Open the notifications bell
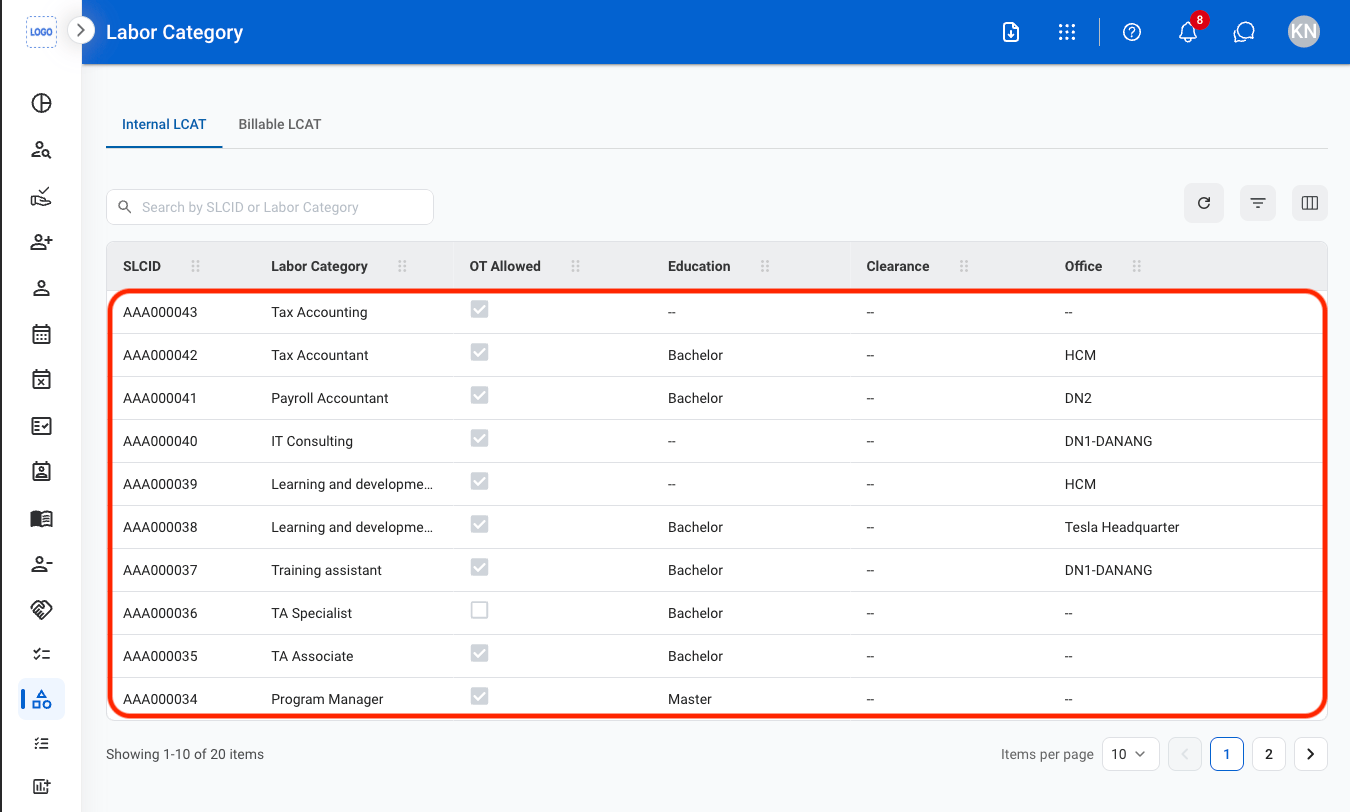The width and height of the screenshot is (1350, 812). point(1188,32)
